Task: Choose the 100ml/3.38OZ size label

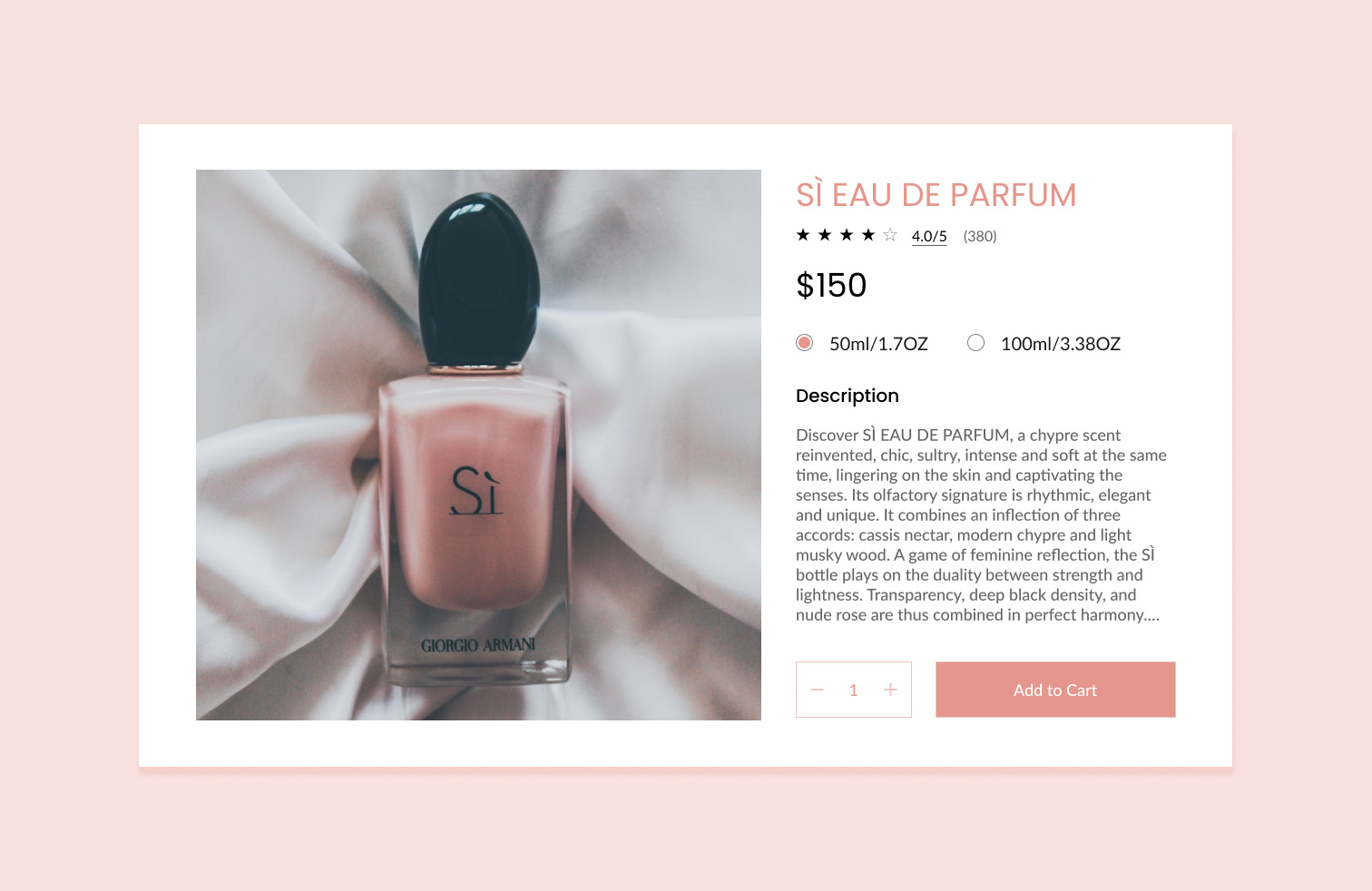Action: (1061, 344)
